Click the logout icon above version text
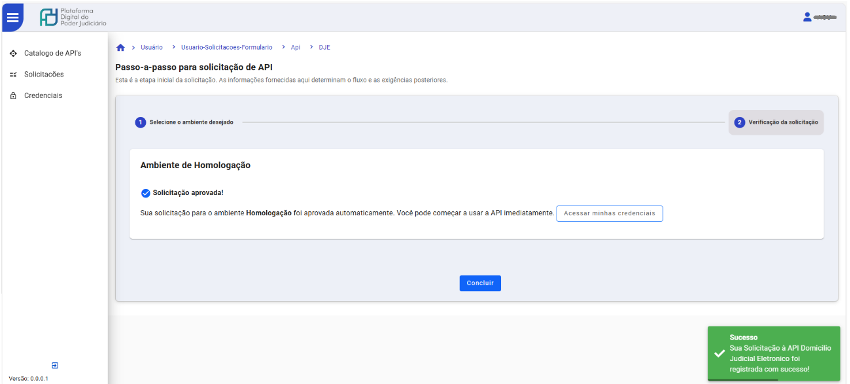Viewport: 850px width, 384px height. point(55,366)
